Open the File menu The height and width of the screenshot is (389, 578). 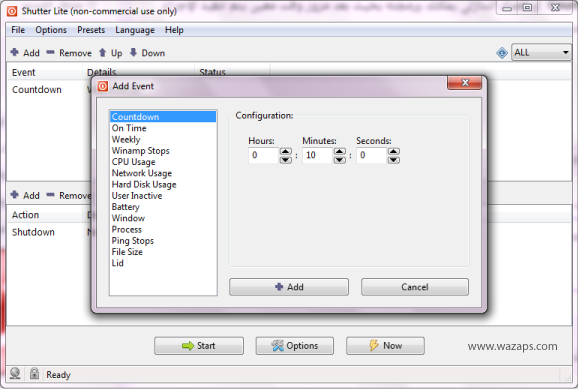18,30
